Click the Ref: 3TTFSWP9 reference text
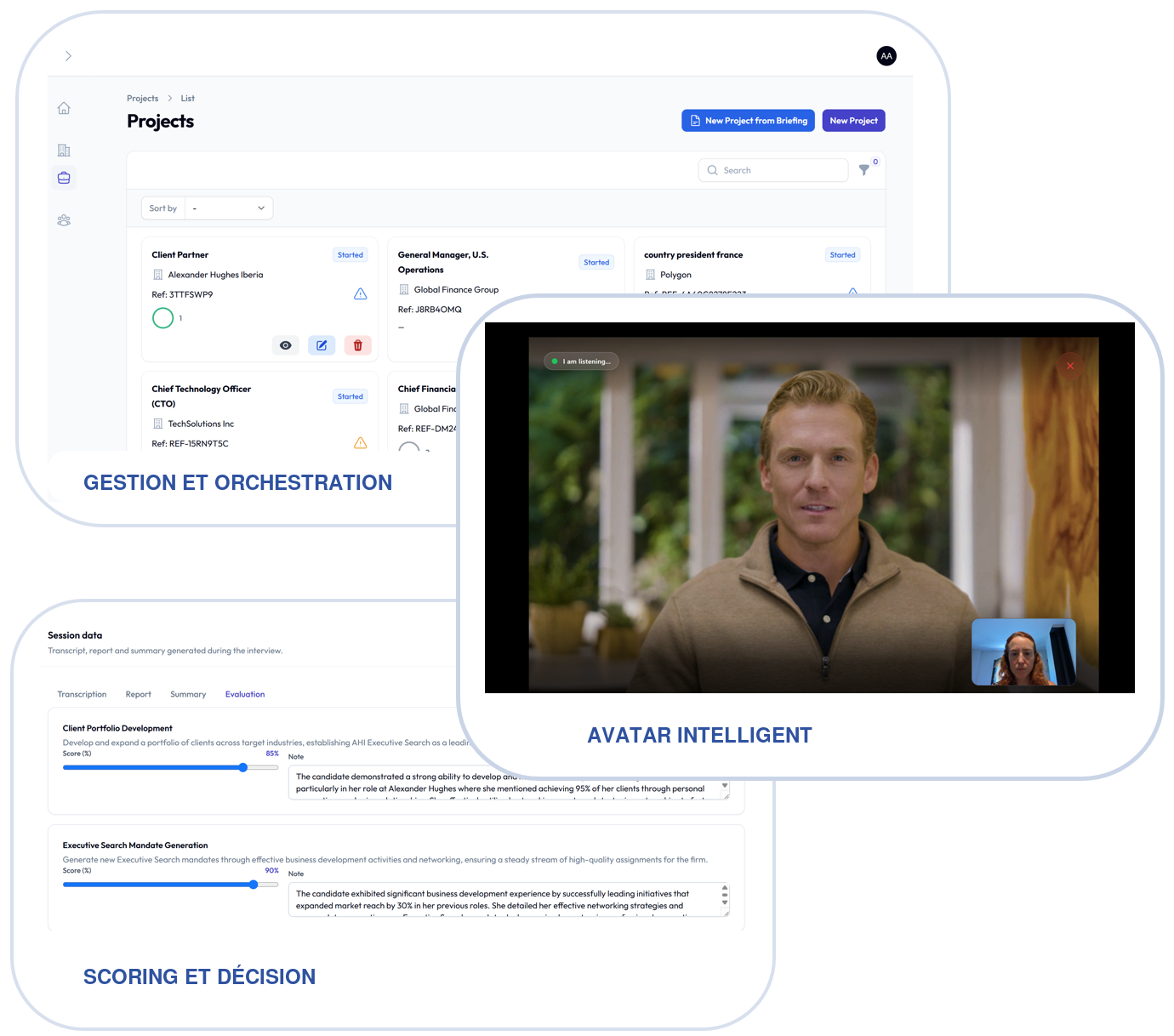This screenshot has width=1174, height=1036. coord(182,295)
